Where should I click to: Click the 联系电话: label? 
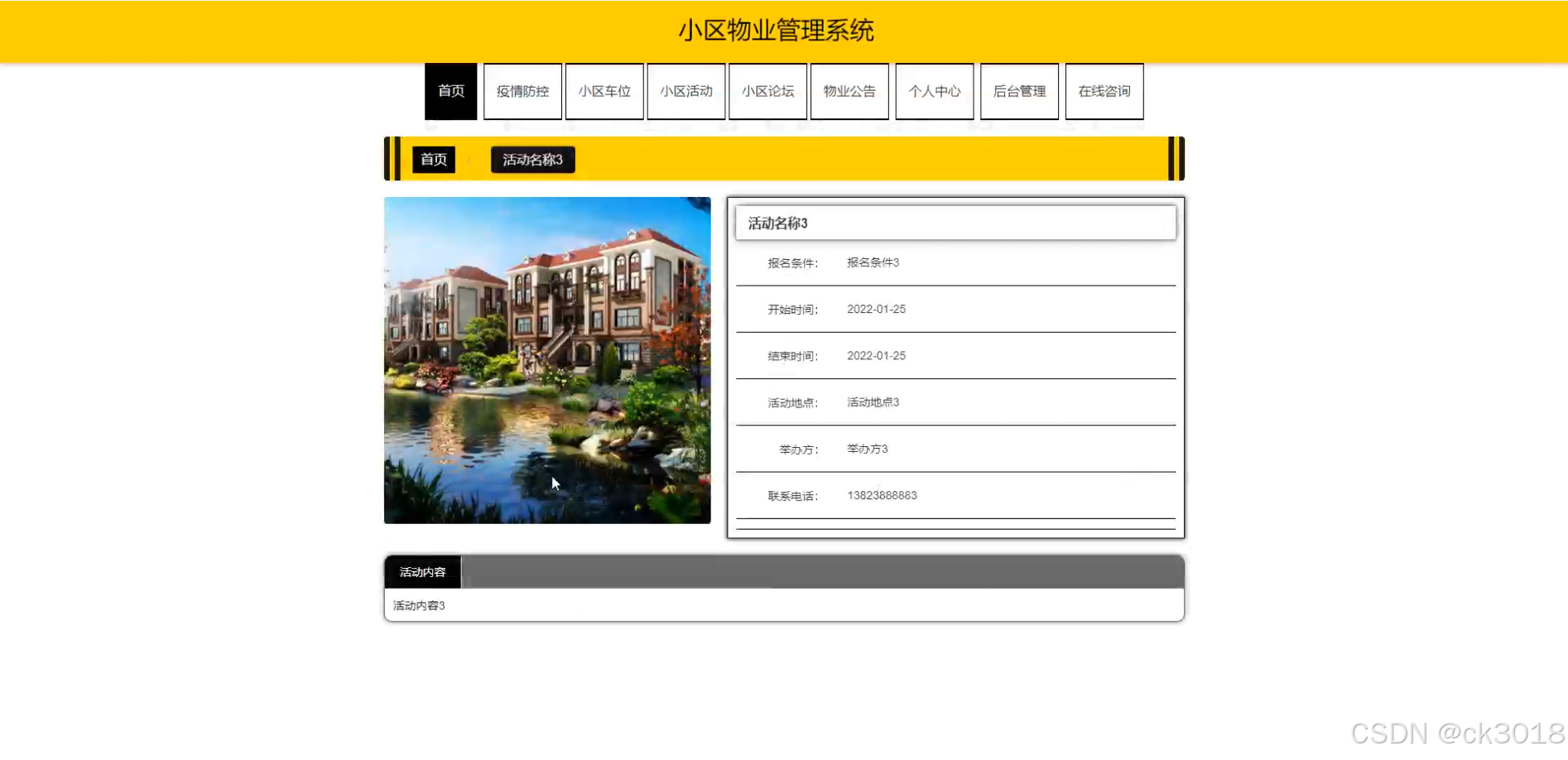[792, 496]
